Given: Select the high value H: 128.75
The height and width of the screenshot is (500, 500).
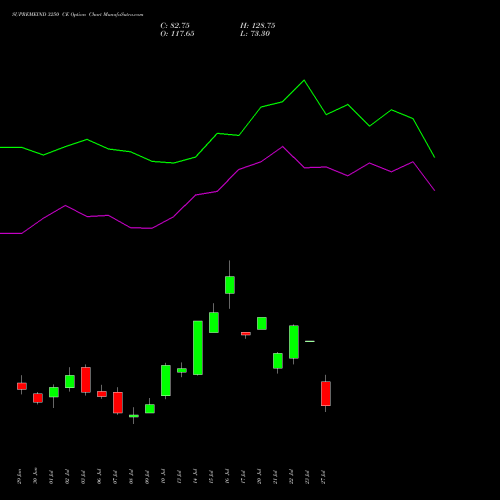Looking at the screenshot, I should pos(258,26).
